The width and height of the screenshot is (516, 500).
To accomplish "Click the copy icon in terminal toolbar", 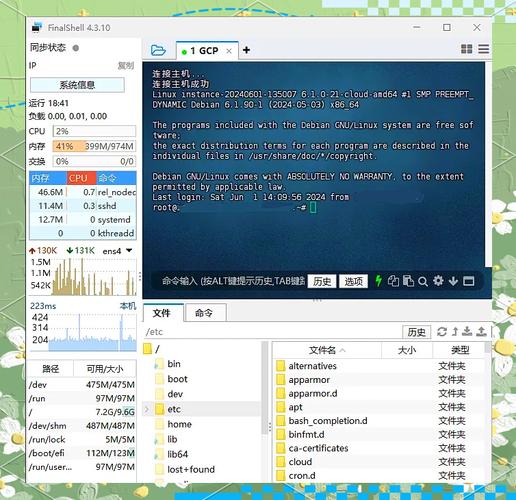I will 393,281.
